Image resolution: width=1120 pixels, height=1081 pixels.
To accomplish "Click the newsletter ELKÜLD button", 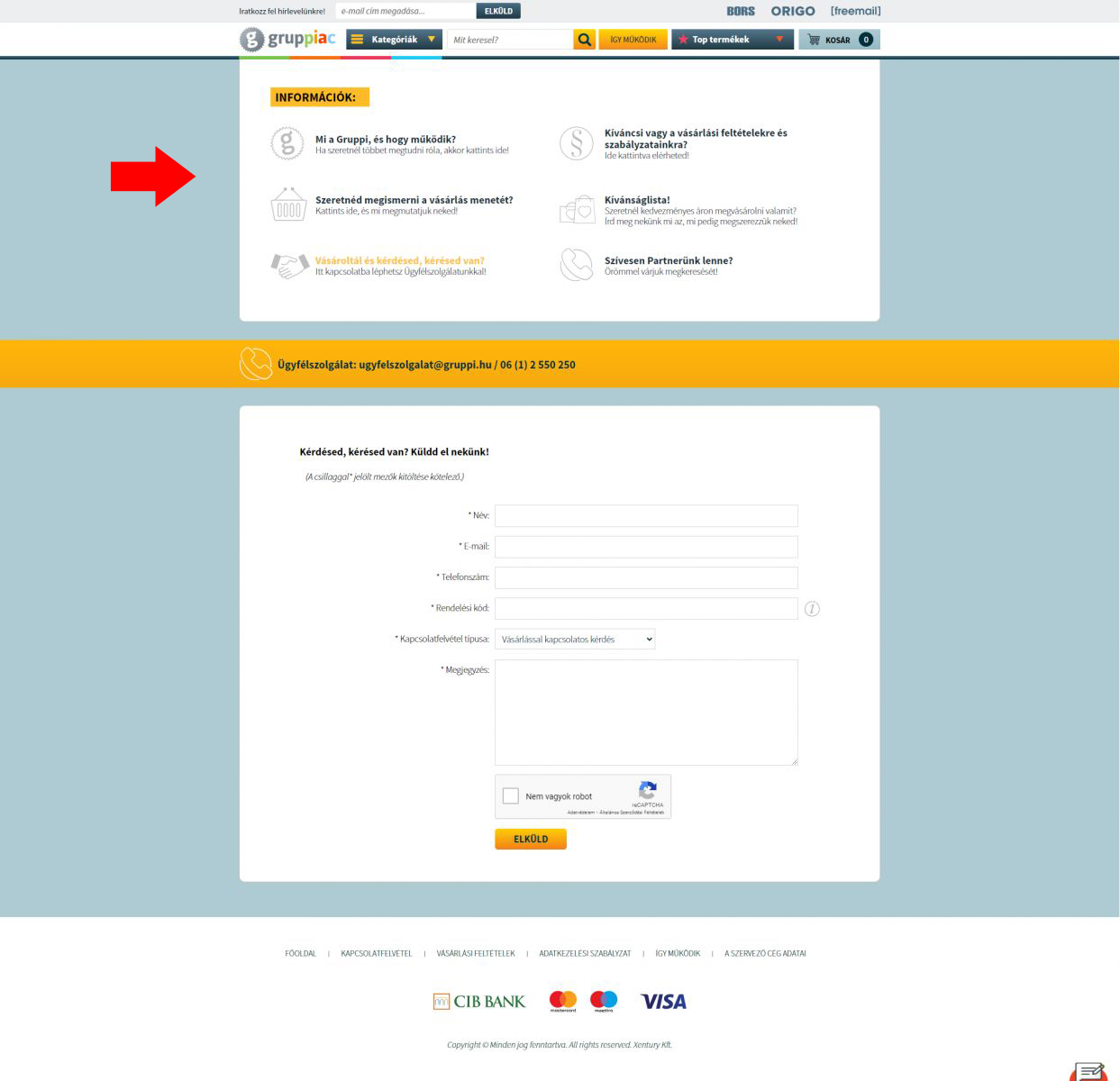I will pos(498,11).
